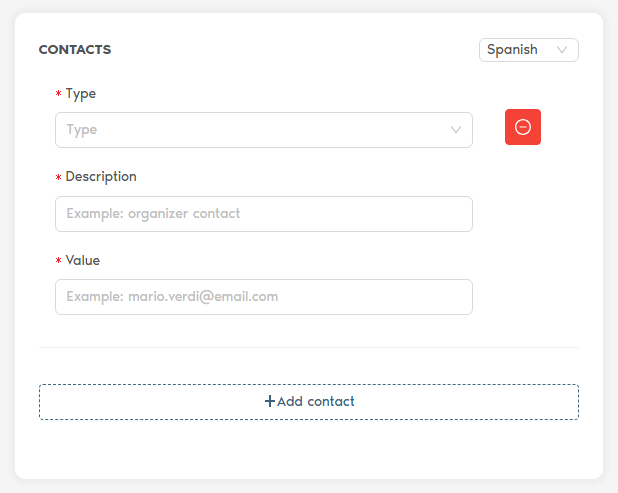Click the Value field label
This screenshot has height=493, width=618.
[x=83, y=260]
